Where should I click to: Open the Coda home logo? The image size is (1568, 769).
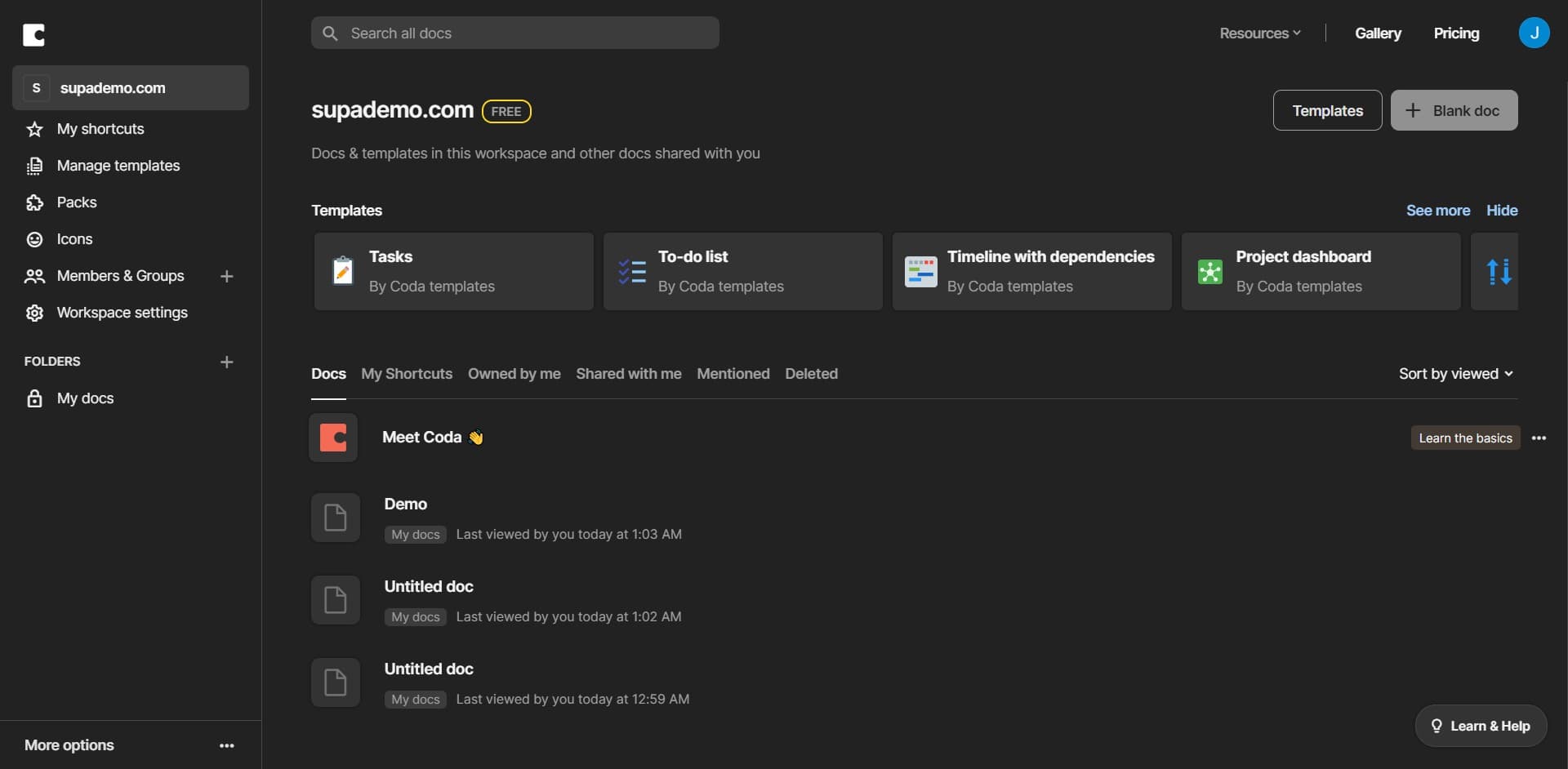(34, 35)
